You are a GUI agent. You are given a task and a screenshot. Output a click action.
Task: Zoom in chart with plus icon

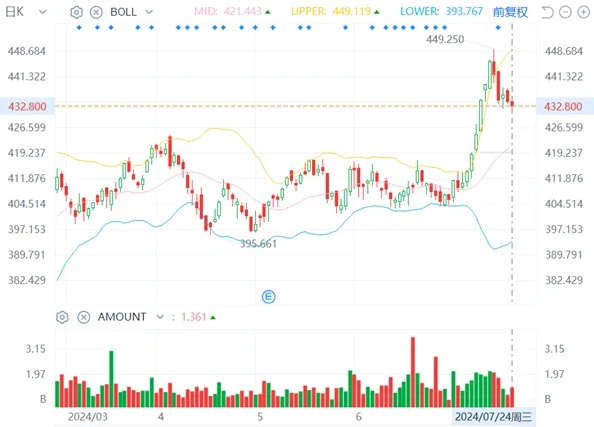pyautogui.click(x=583, y=12)
